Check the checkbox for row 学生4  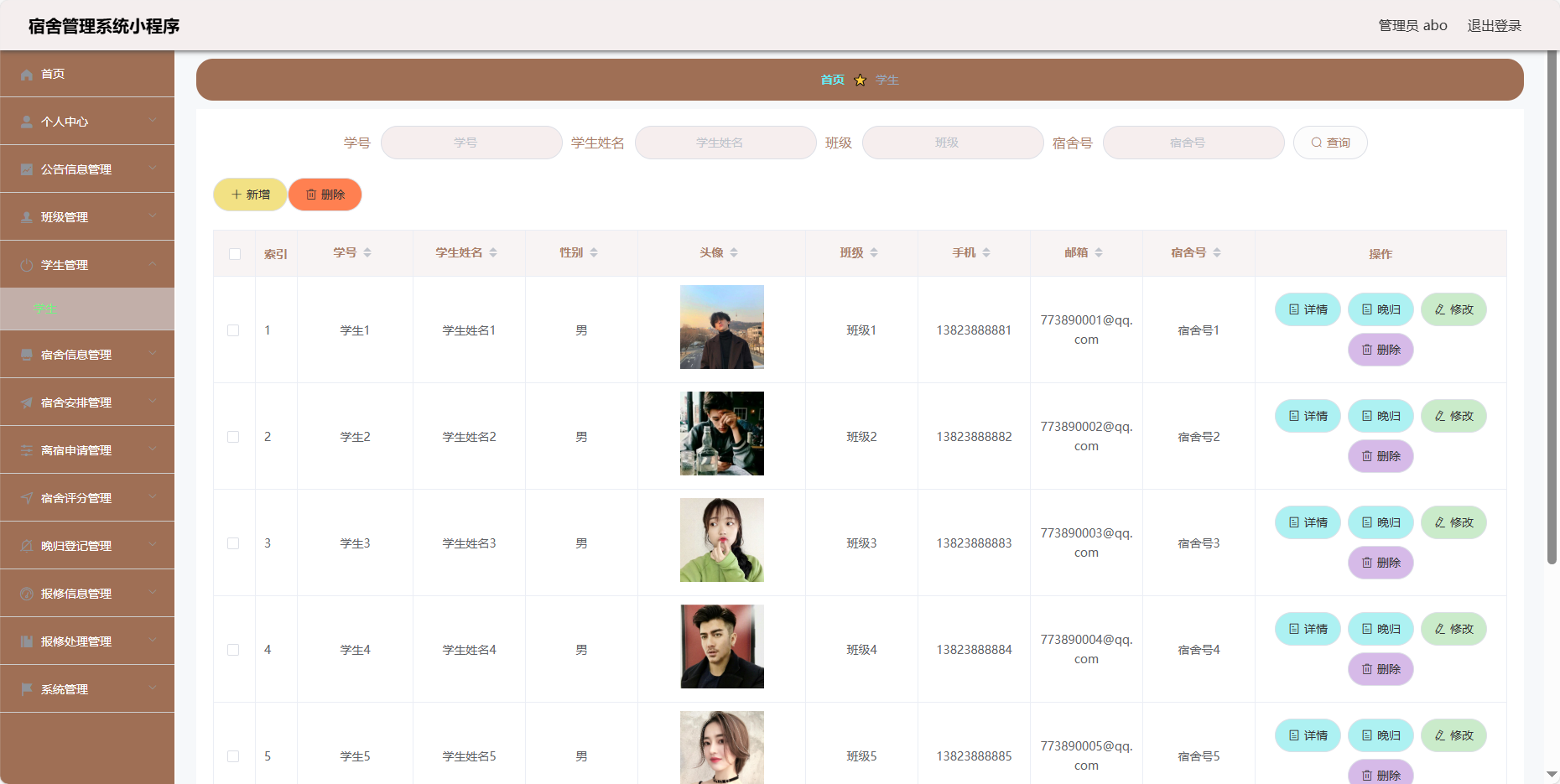coord(233,651)
